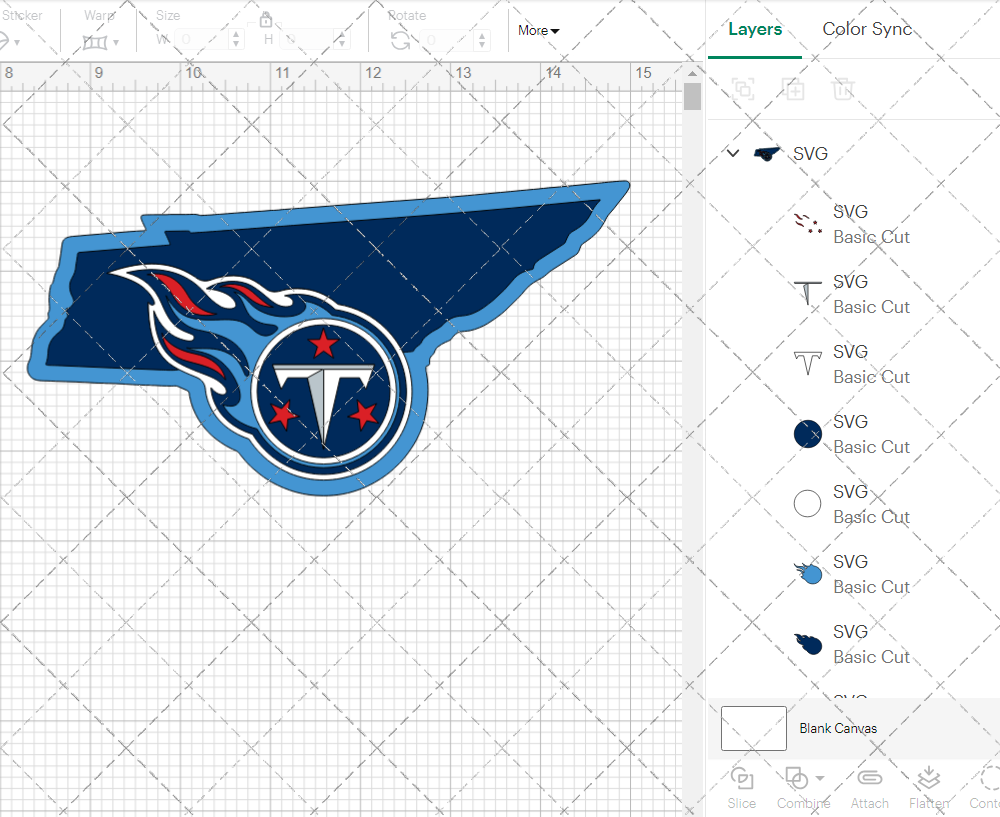Click the Rotate icon in toolbar
This screenshot has height=817, width=1000.
coord(400,41)
